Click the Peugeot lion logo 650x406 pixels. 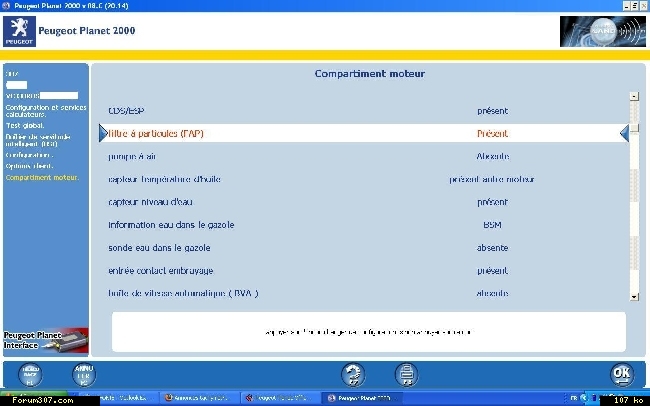point(19,31)
